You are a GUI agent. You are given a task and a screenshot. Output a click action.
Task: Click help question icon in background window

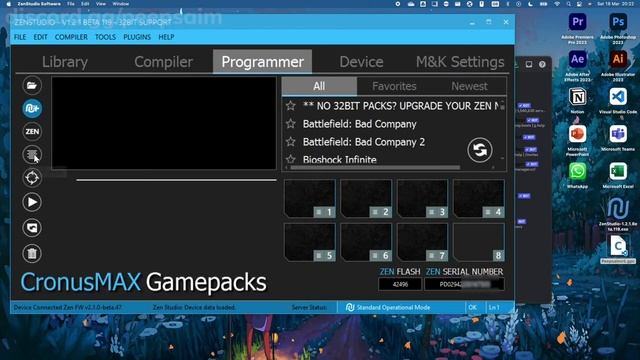pyautogui.click(x=542, y=64)
